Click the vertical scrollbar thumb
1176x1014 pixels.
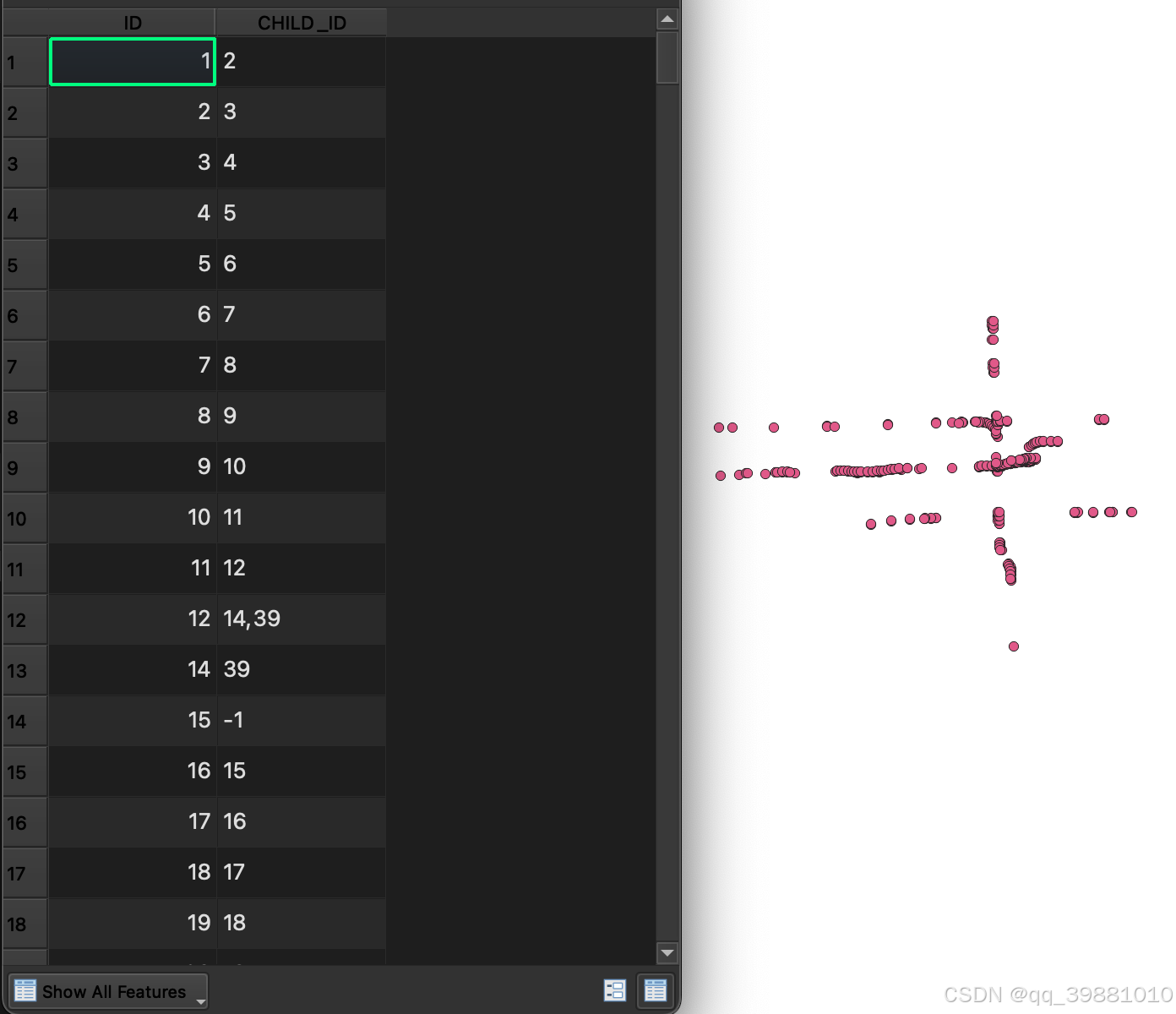[667, 57]
